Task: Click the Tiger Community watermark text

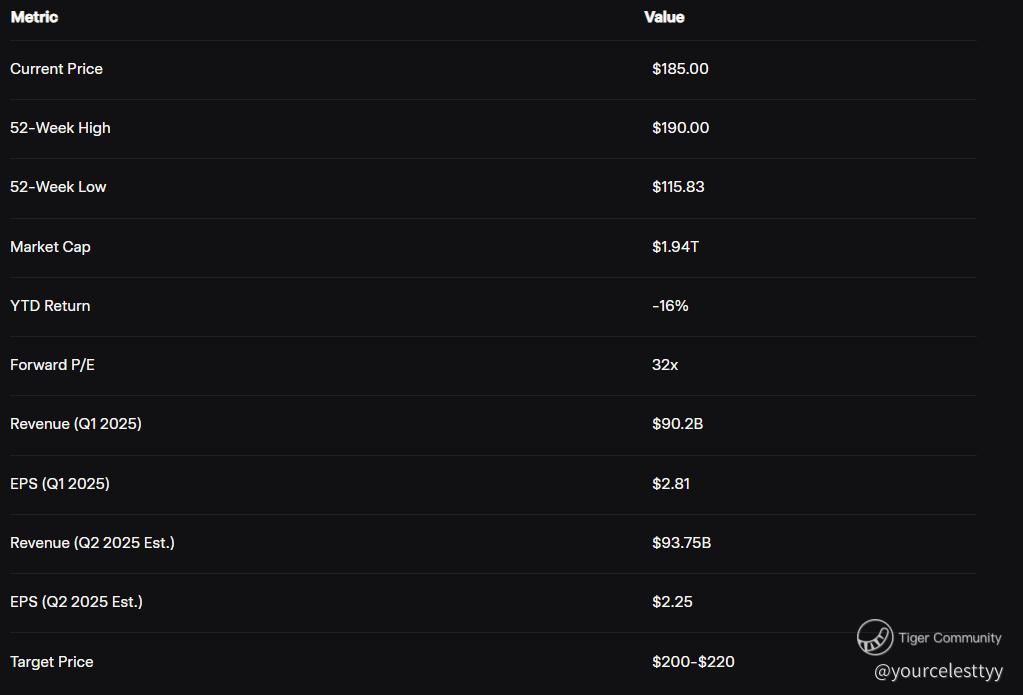Action: (x=949, y=638)
